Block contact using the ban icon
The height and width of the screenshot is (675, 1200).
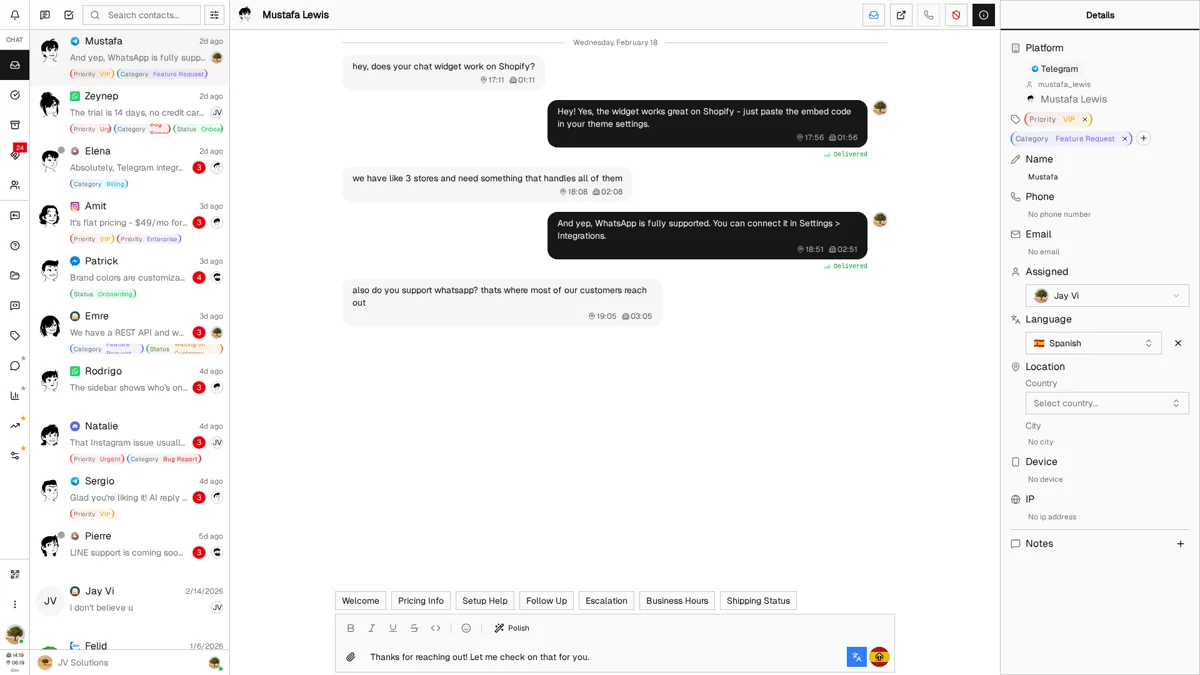(x=956, y=15)
